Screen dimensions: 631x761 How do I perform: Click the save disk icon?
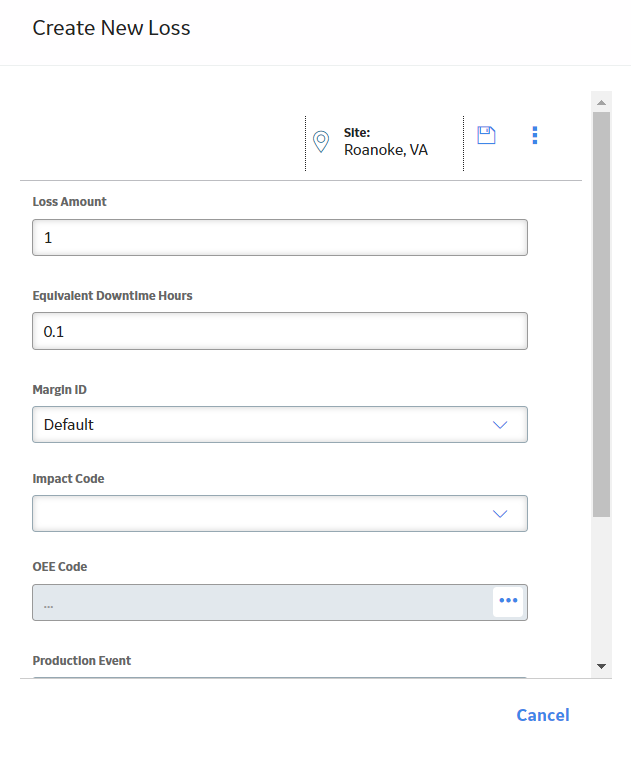coord(486,135)
